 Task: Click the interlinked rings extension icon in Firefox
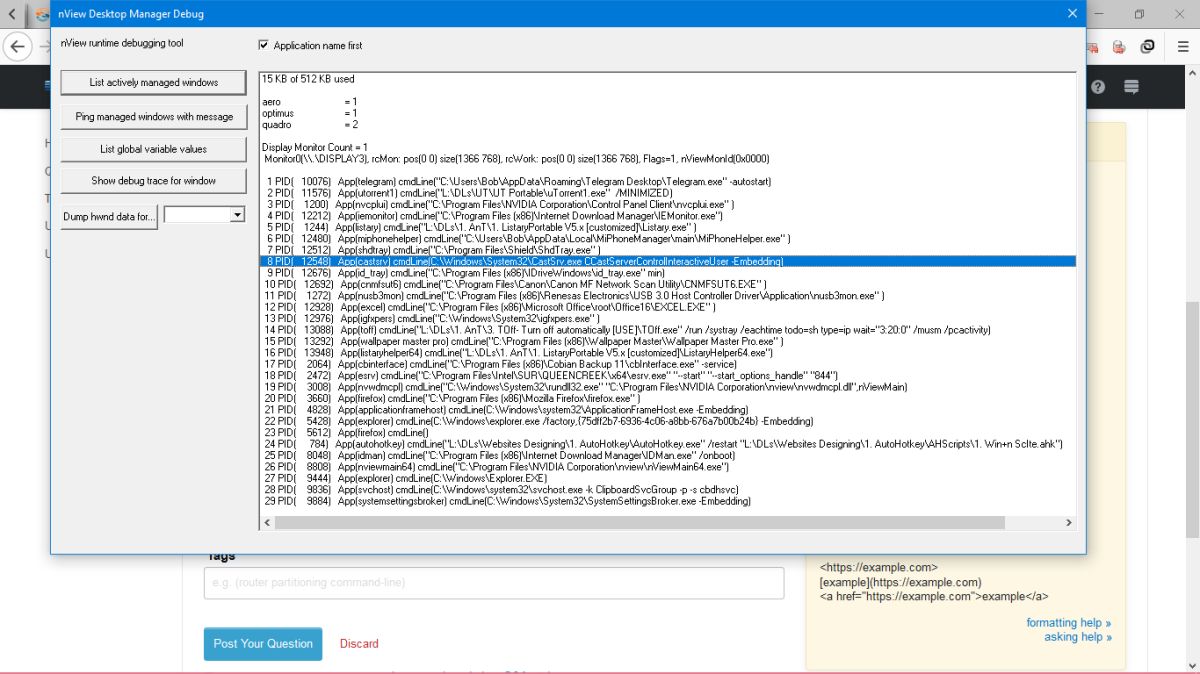1148,46
